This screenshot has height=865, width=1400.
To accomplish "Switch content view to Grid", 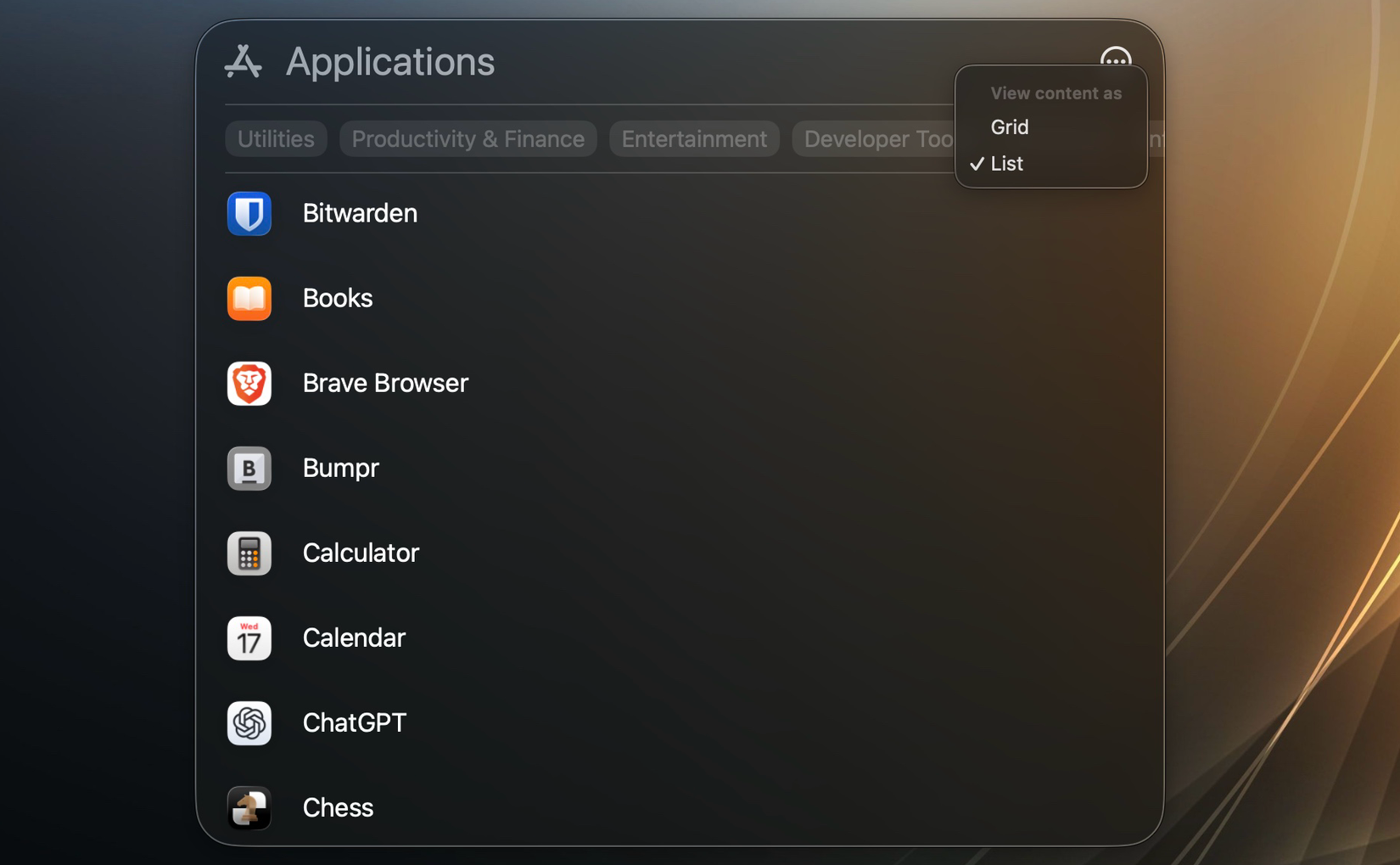I will (x=1010, y=127).
